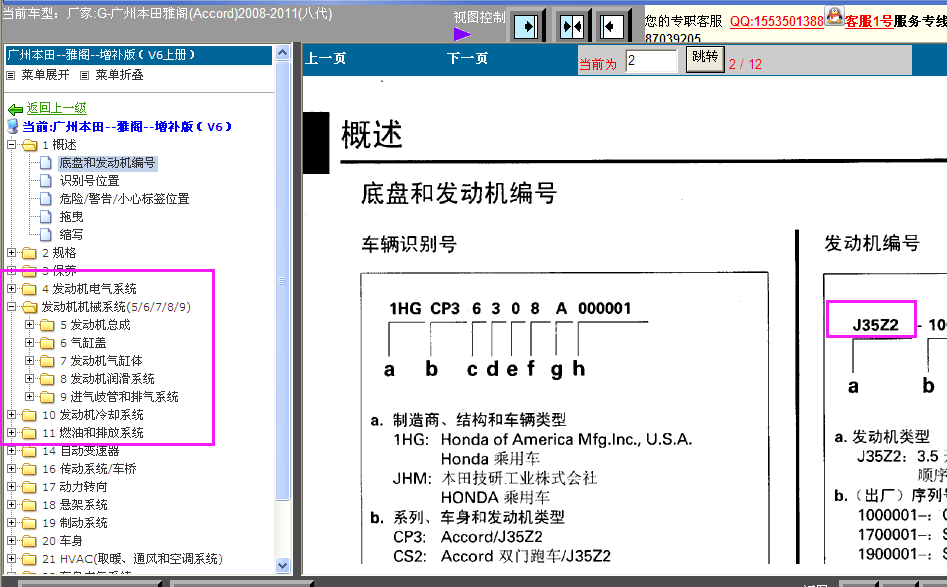This screenshot has width=947, height=587.
Task: Expand the 6 气缸盖 node
Action: (x=29, y=342)
